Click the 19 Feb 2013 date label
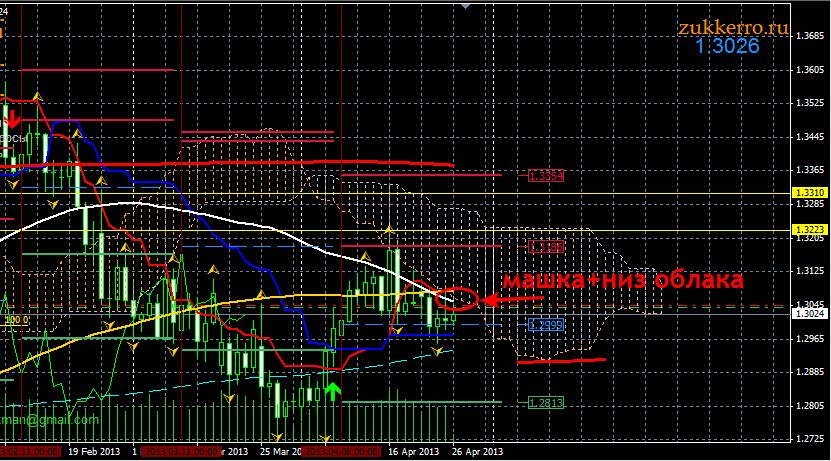The height and width of the screenshot is (461, 831). (x=94, y=452)
